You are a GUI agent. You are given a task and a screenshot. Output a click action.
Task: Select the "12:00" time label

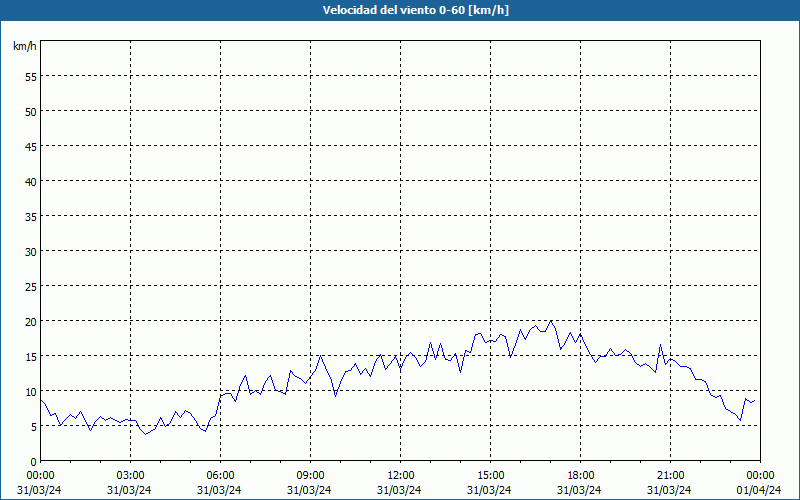pyautogui.click(x=401, y=476)
